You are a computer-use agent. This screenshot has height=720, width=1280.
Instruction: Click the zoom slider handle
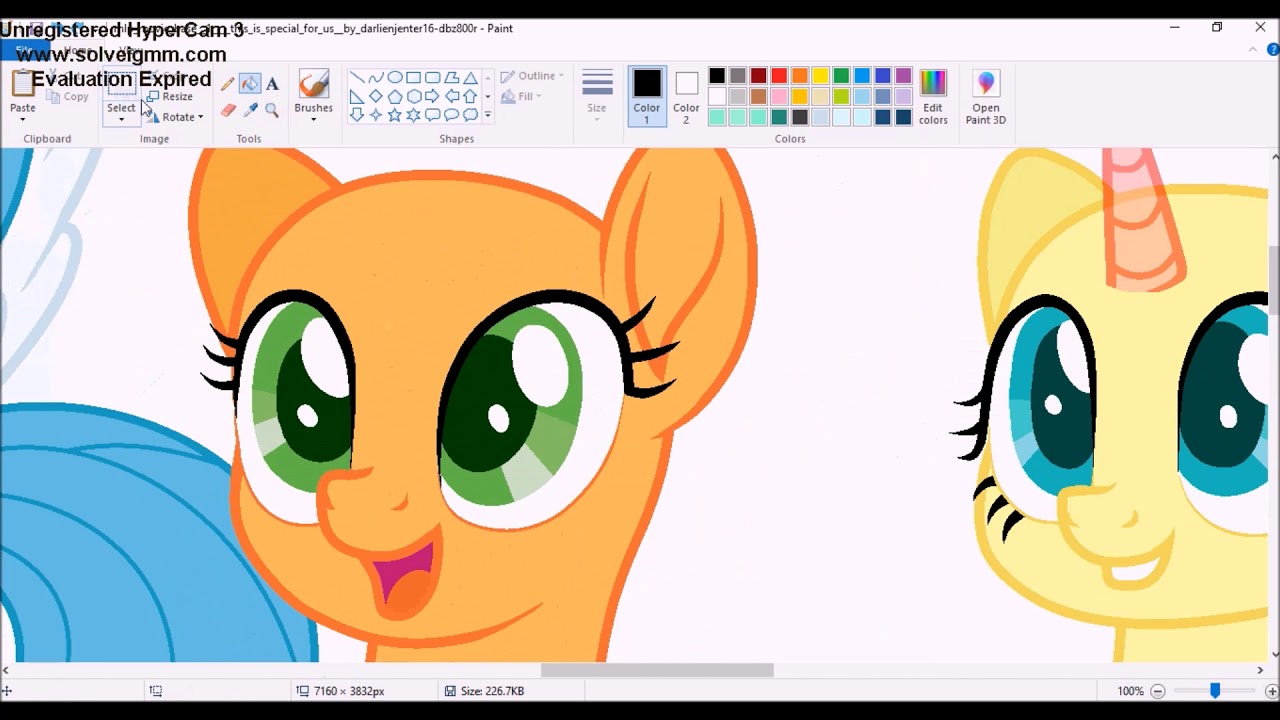[x=1215, y=691]
